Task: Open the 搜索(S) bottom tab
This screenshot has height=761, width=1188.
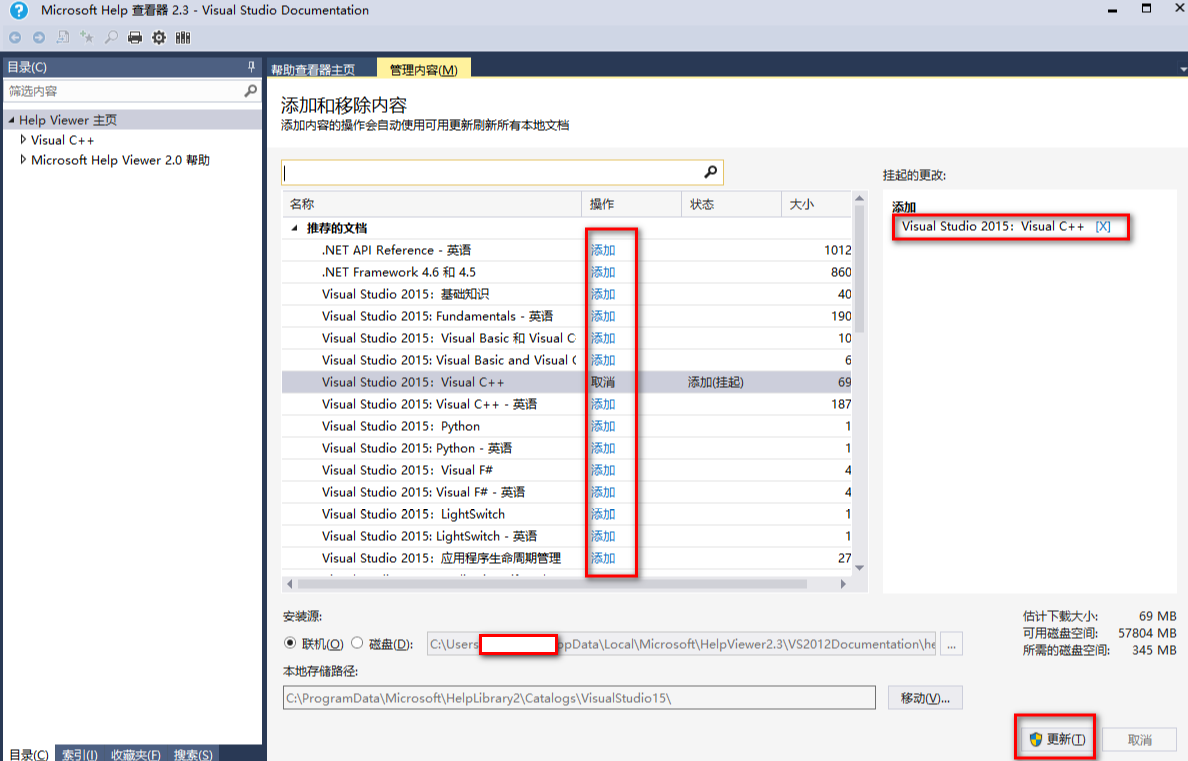Action: [x=192, y=754]
